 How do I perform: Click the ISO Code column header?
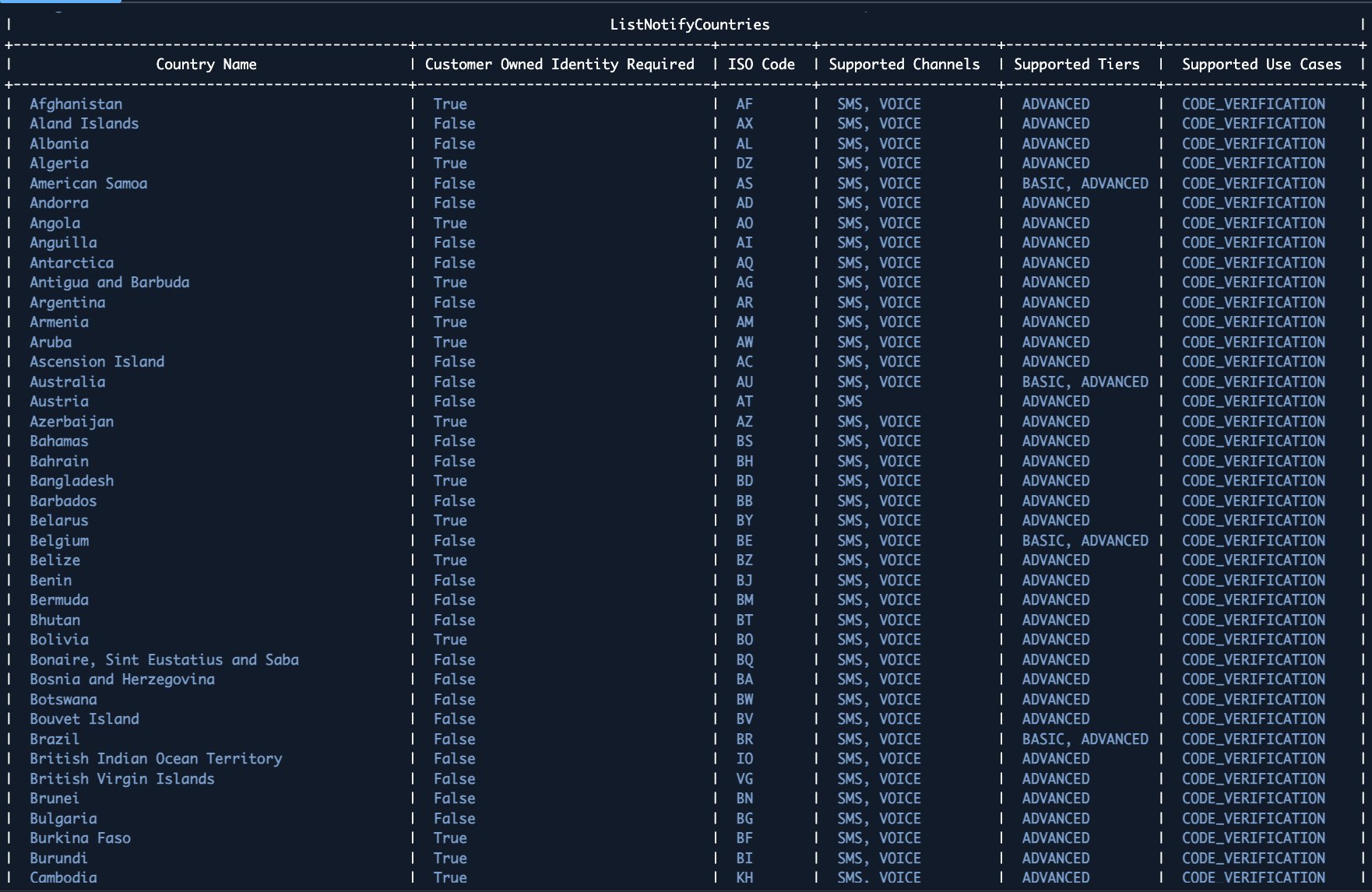[x=762, y=64]
